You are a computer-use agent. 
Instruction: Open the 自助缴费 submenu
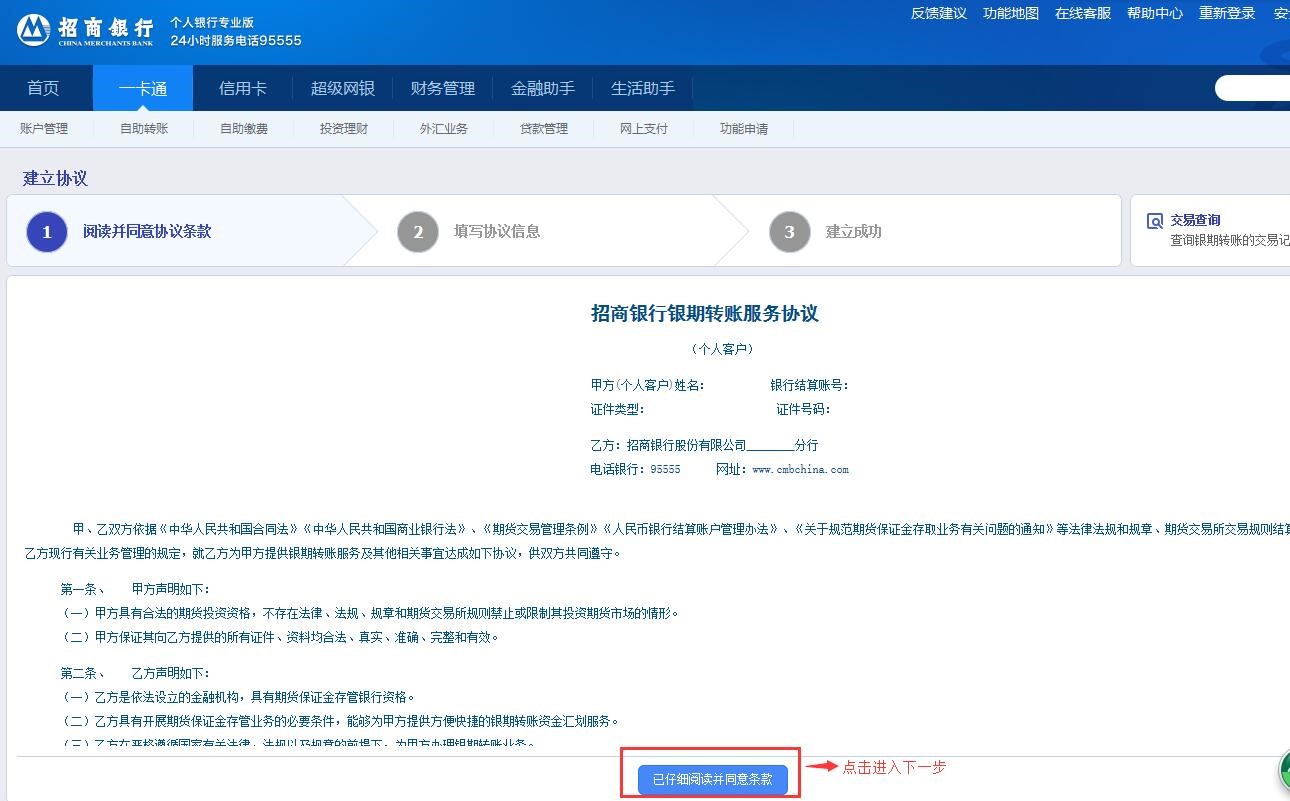(x=244, y=129)
